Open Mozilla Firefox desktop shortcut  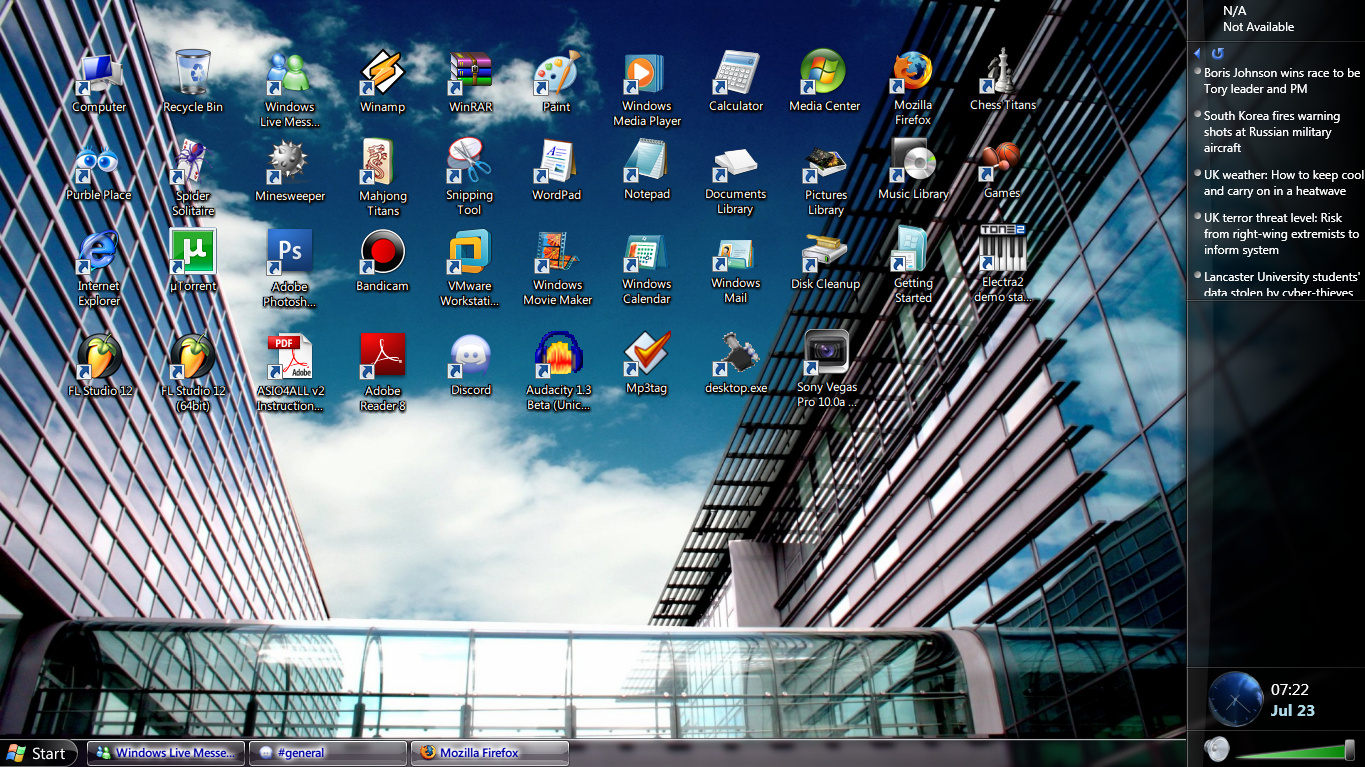point(913,89)
